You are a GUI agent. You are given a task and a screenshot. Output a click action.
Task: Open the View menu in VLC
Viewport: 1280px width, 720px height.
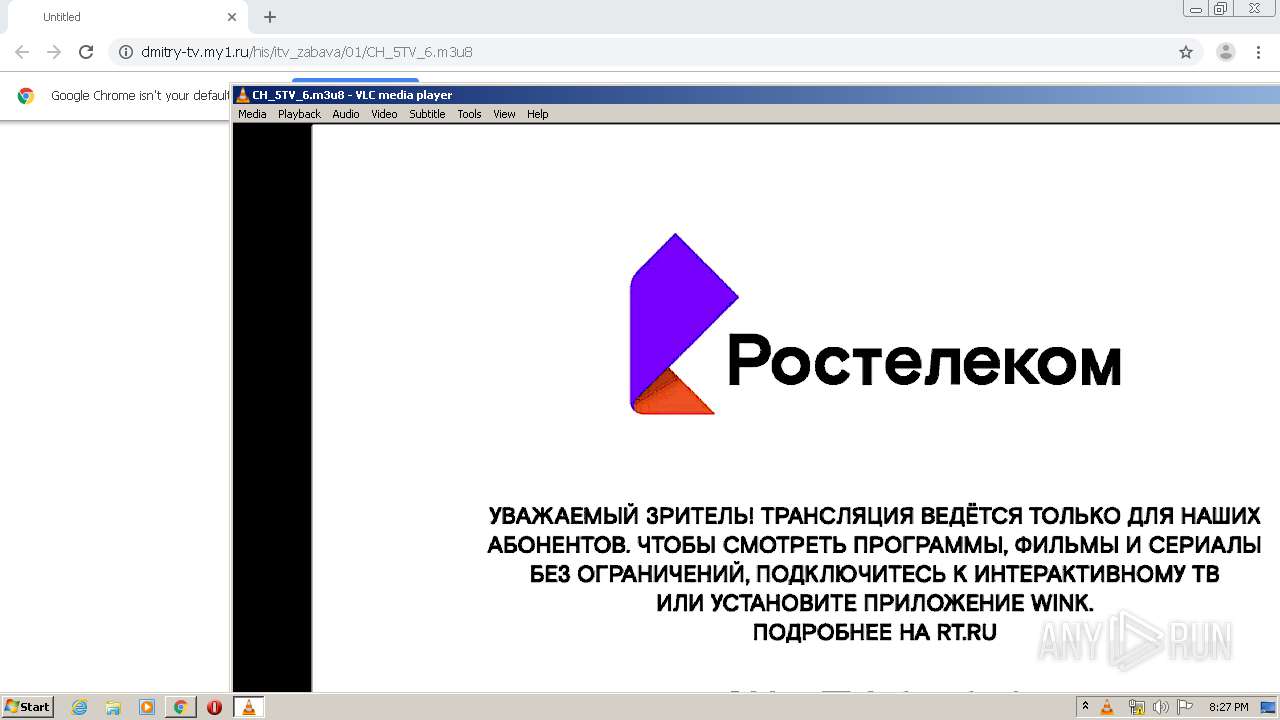coord(504,114)
